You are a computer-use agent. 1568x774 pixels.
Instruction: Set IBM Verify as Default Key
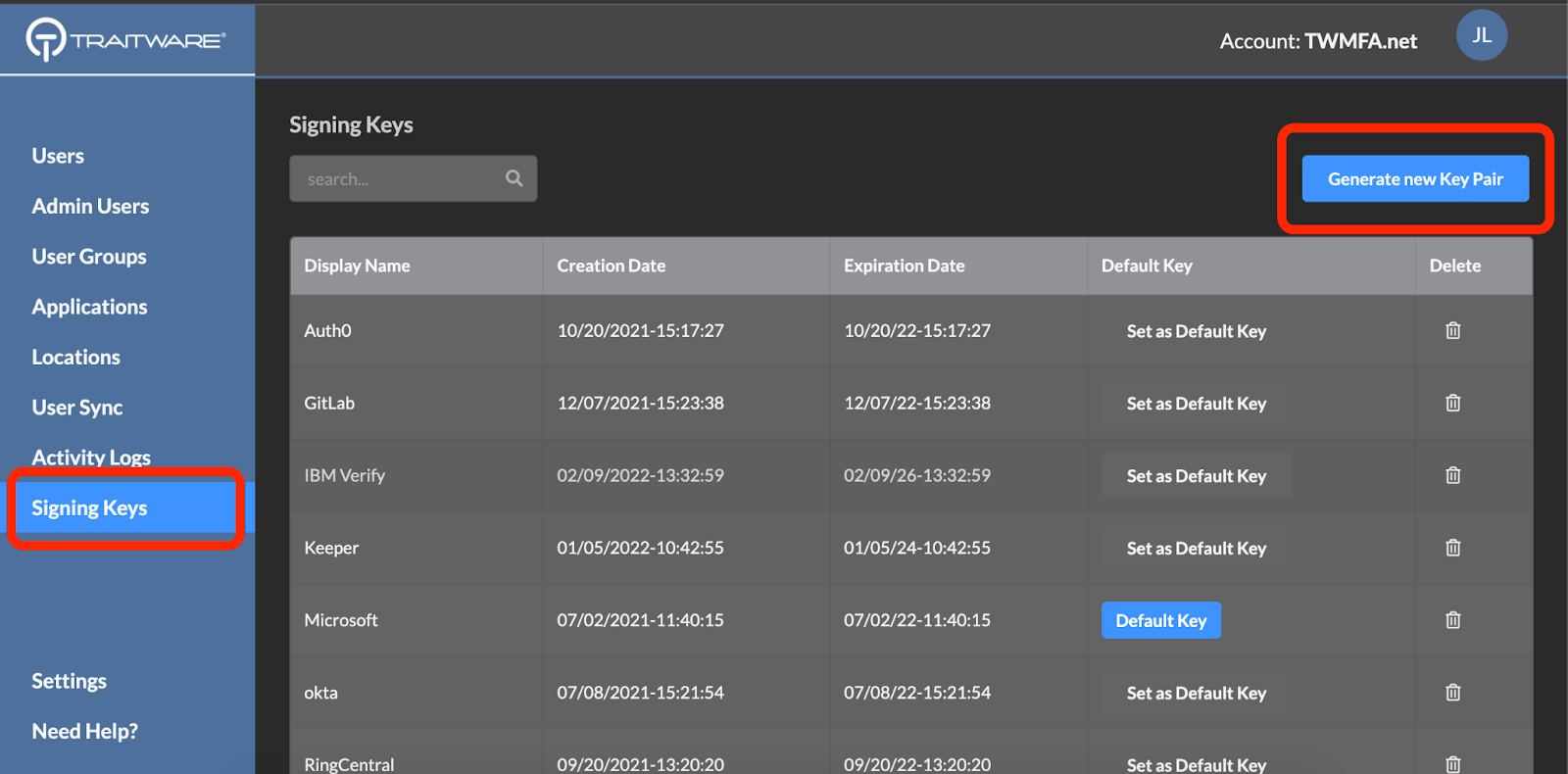coord(1197,476)
